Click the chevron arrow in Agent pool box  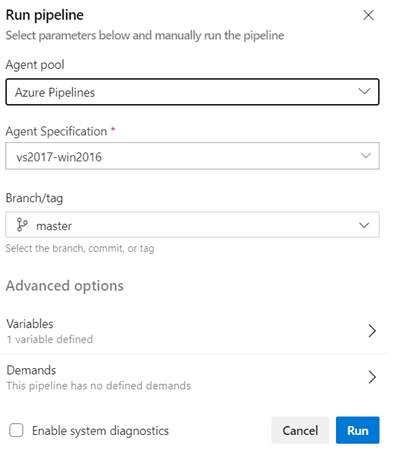pyautogui.click(x=364, y=91)
